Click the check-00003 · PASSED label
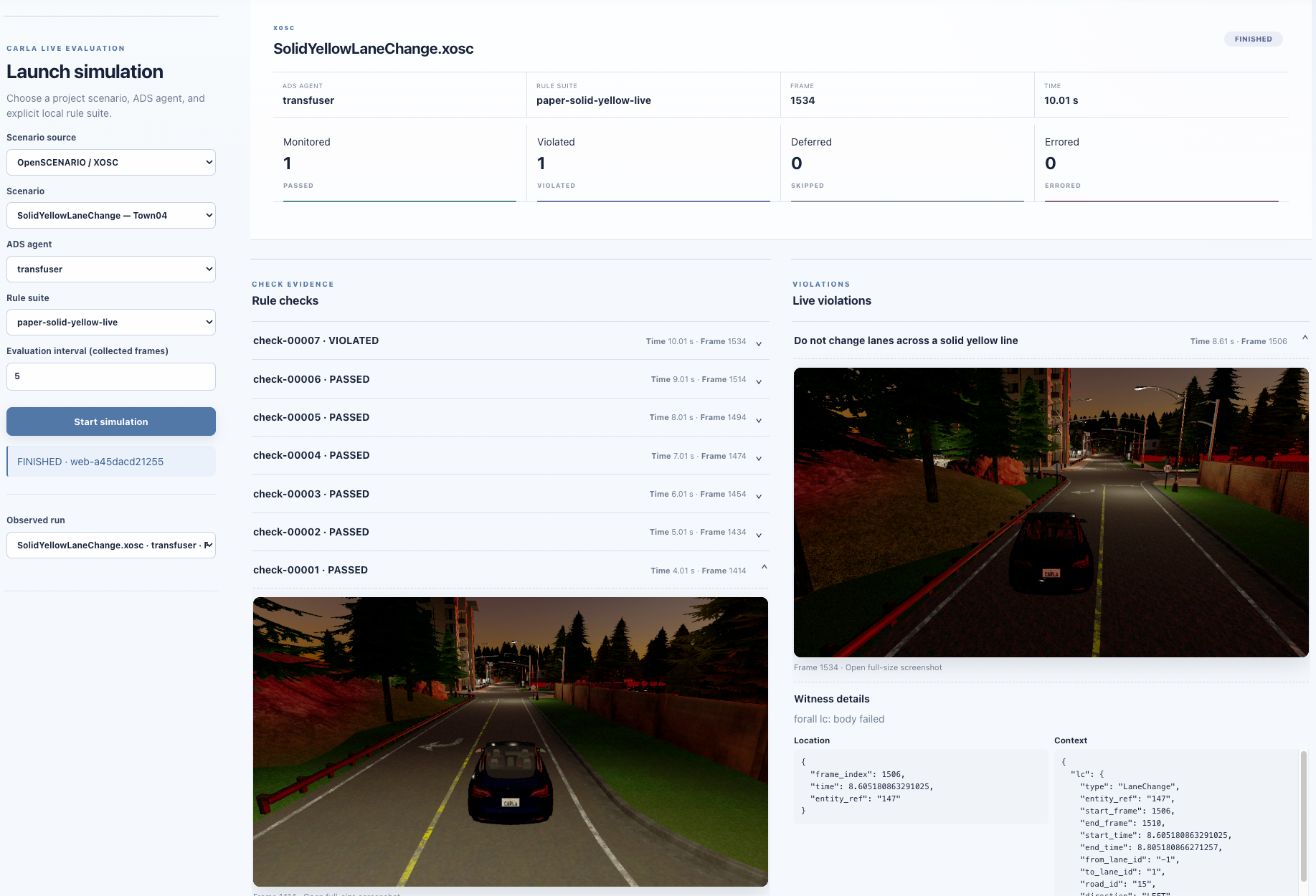 [311, 494]
